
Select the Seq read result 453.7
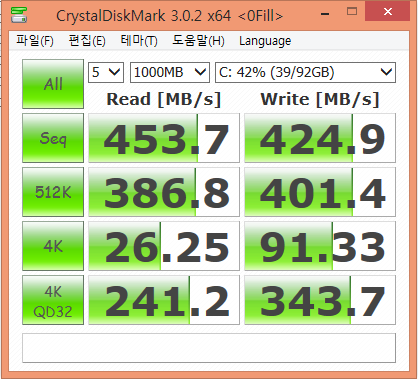point(164,138)
